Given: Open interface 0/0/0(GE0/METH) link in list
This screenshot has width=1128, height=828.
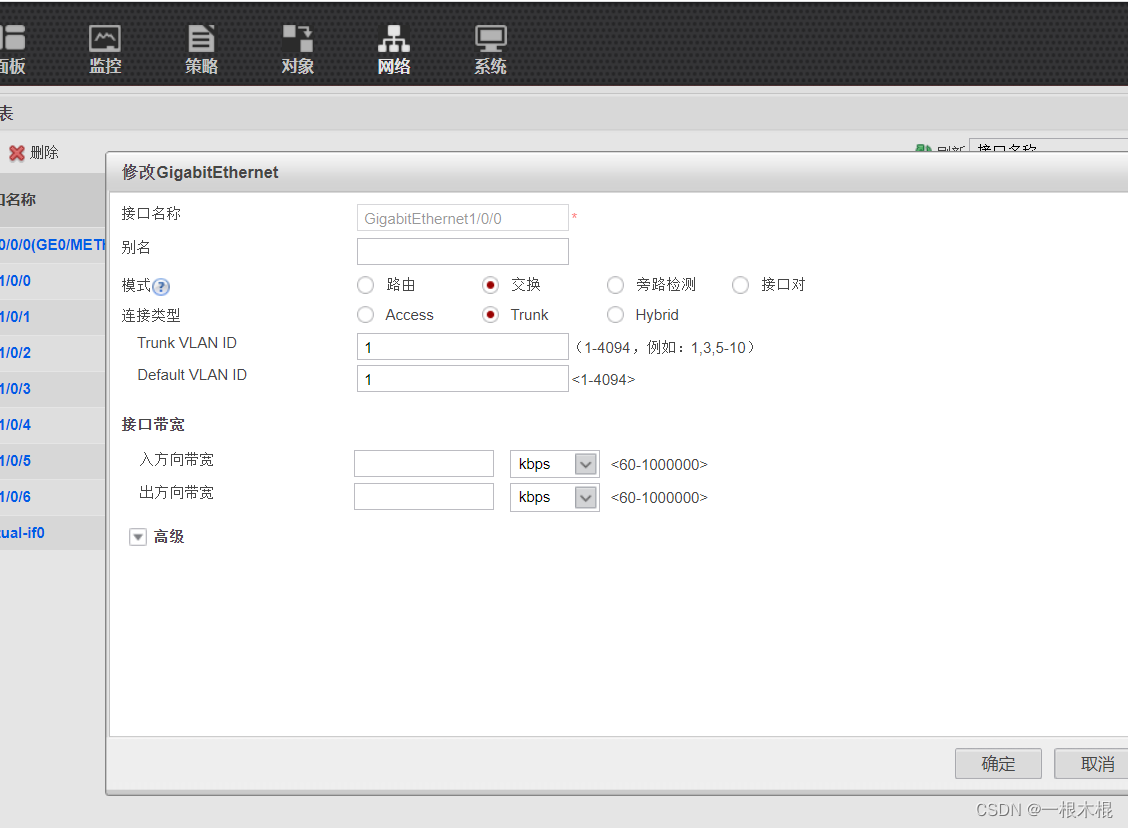Looking at the screenshot, I should [52, 245].
